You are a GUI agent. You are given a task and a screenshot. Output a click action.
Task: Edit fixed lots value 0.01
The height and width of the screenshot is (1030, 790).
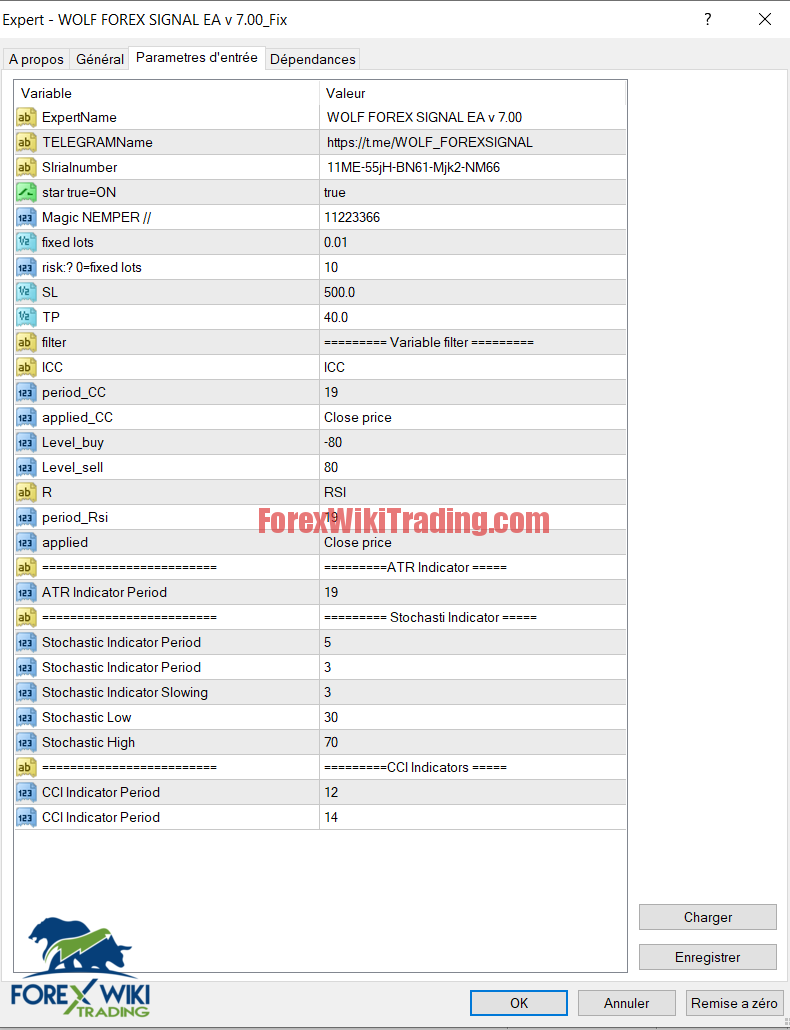[x=473, y=242]
